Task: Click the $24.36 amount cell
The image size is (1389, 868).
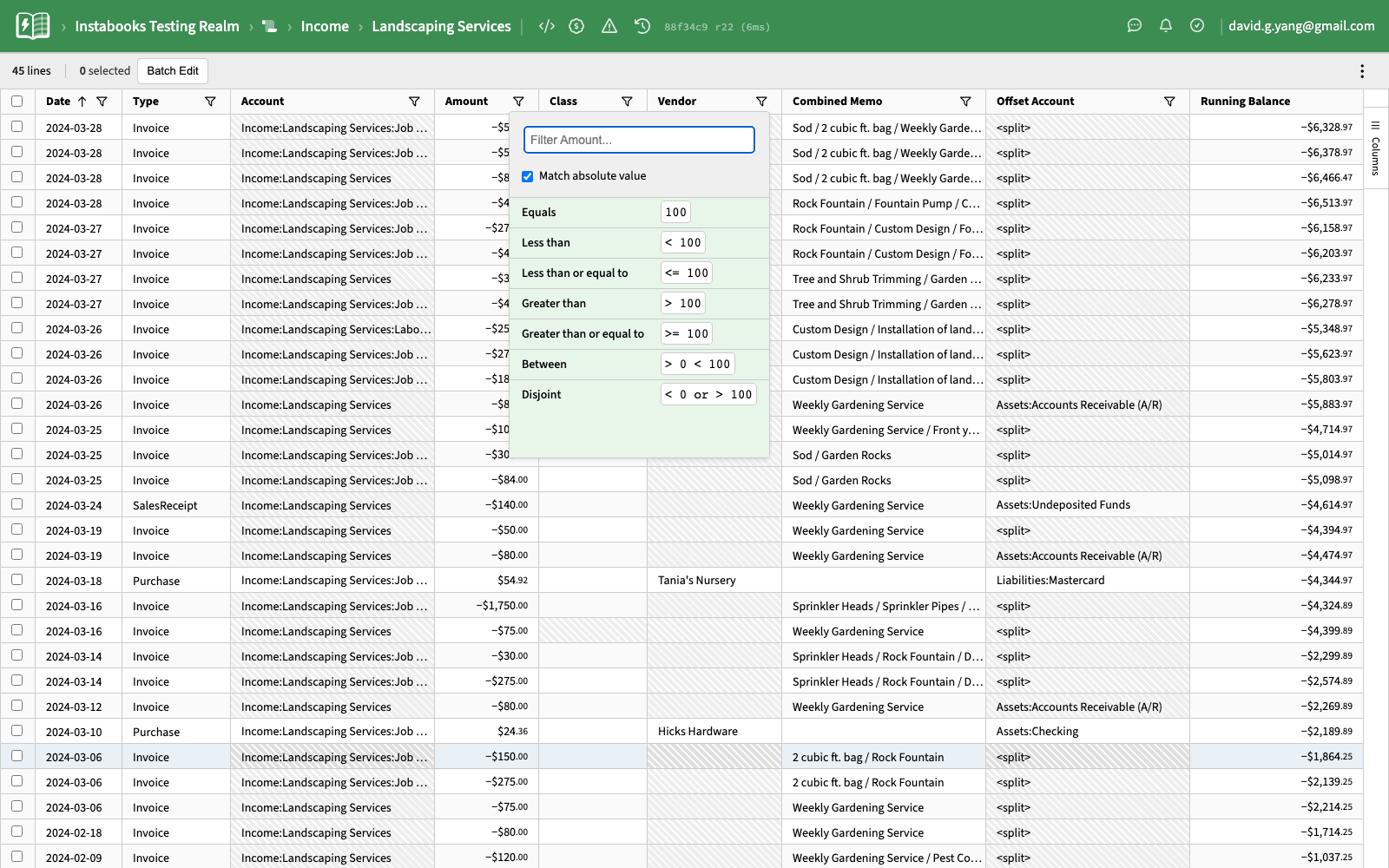Action: click(486, 732)
